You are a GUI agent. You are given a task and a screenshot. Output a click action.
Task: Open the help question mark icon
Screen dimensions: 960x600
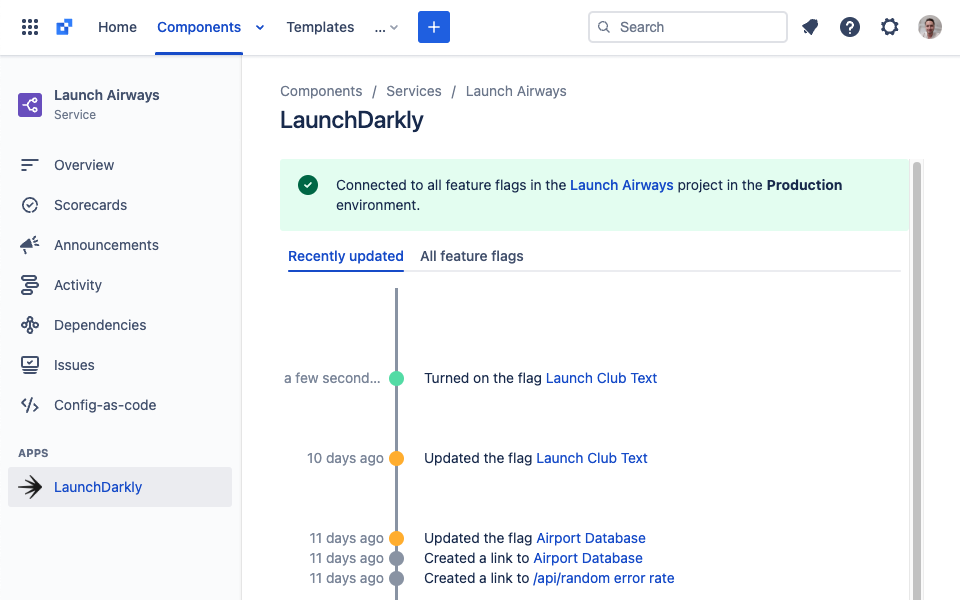tap(850, 27)
